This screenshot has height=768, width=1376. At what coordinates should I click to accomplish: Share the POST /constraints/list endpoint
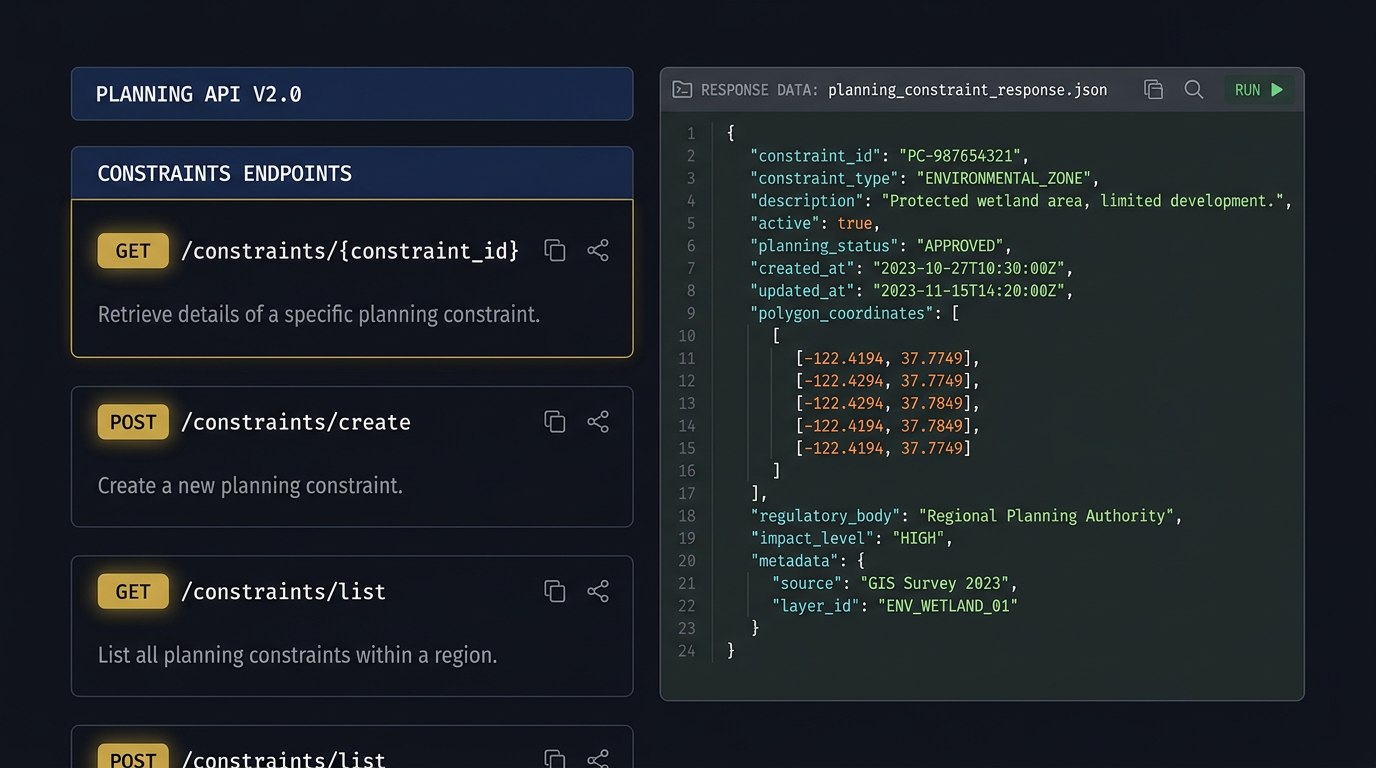[x=598, y=759]
